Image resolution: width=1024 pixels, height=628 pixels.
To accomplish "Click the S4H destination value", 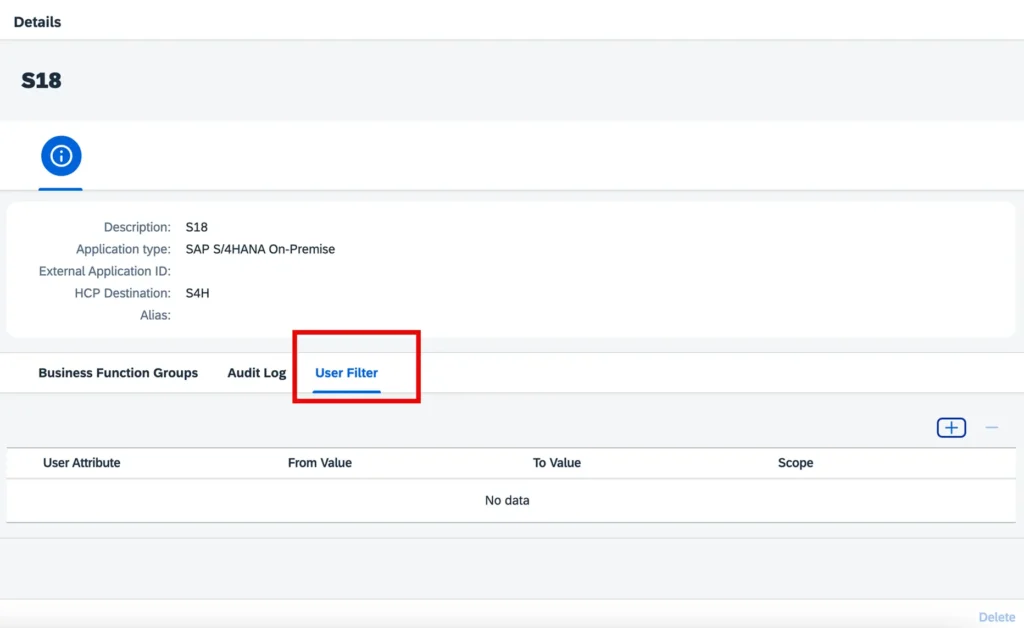I will pyautogui.click(x=197, y=293).
